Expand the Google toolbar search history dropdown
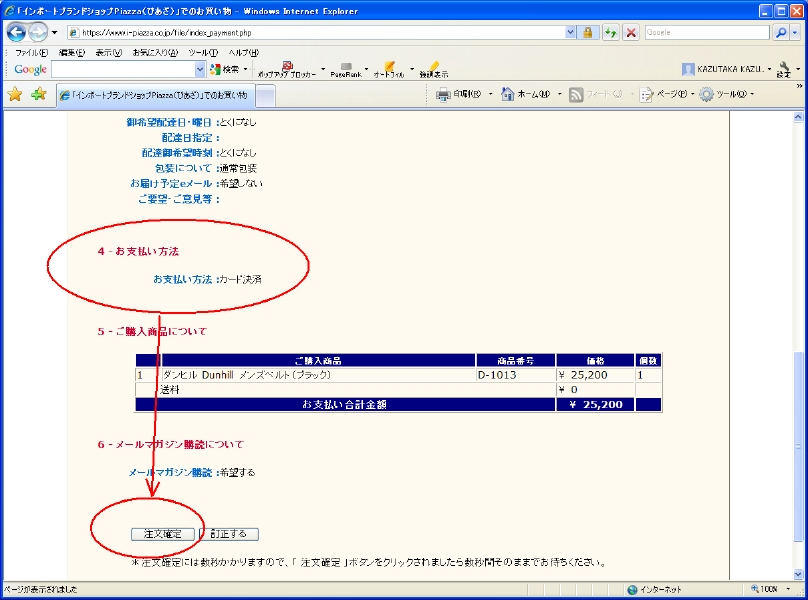Screen dimensions: 808x600 pos(200,69)
